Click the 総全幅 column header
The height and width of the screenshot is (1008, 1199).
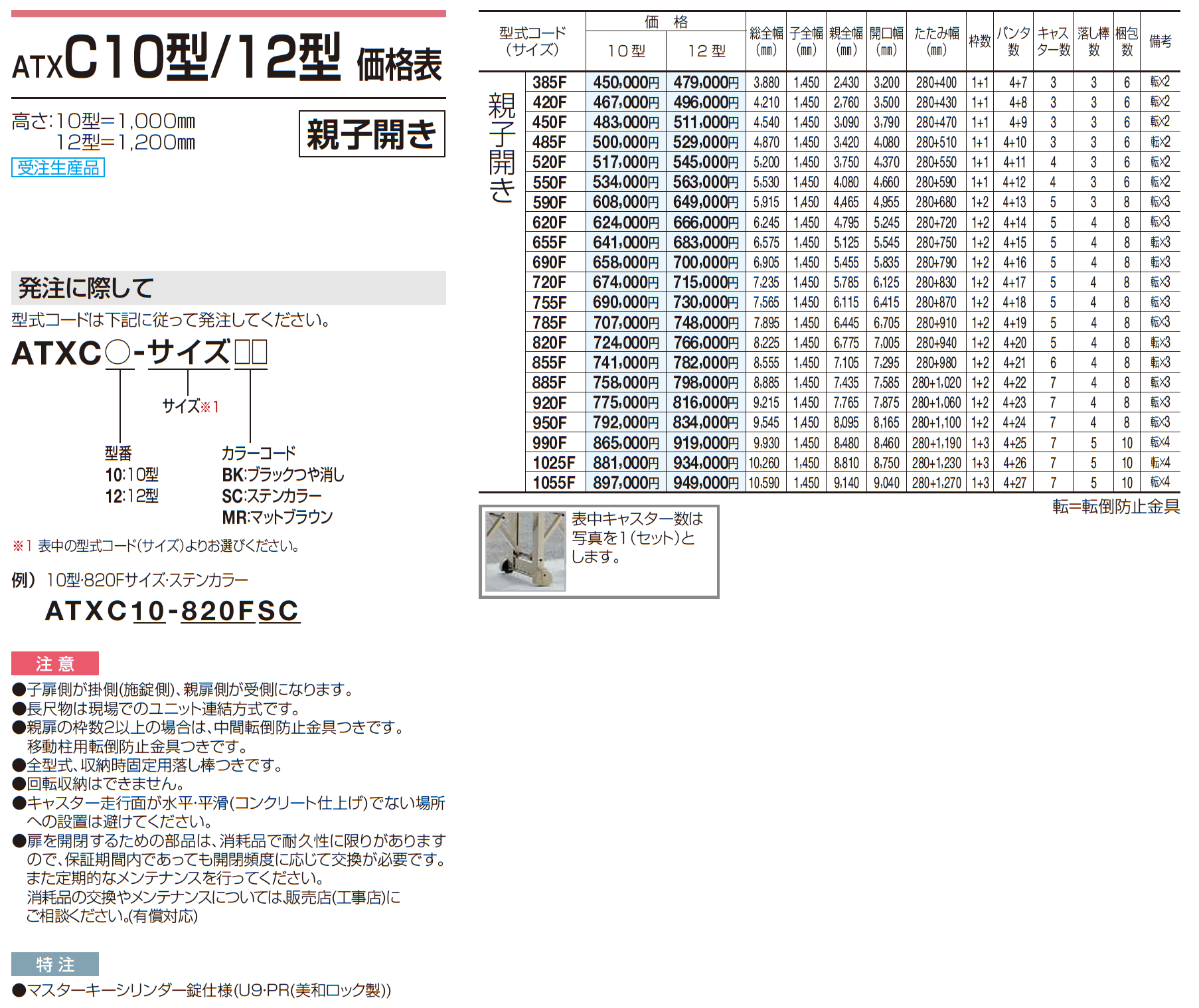tap(766, 41)
